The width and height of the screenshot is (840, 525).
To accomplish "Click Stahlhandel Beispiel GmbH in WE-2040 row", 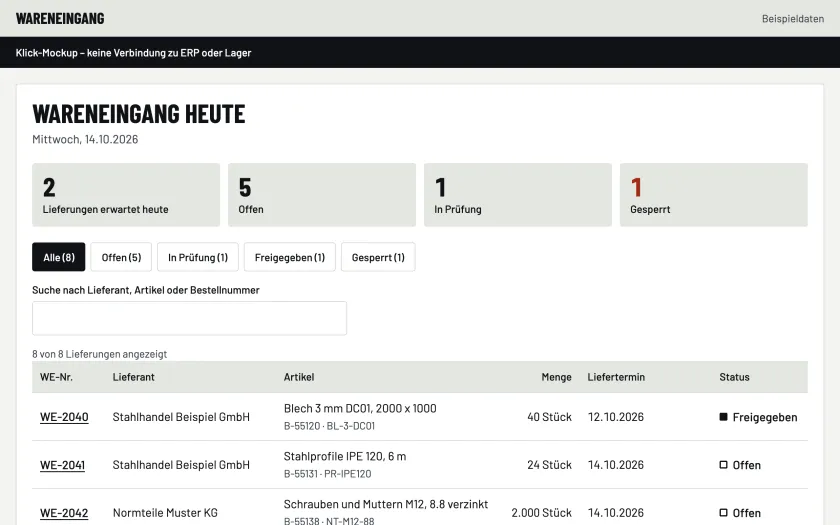I will (x=181, y=417).
